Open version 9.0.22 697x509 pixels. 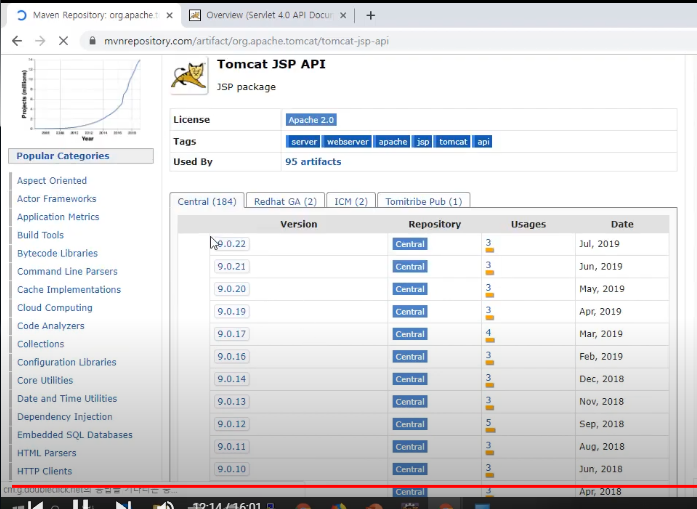coord(232,244)
